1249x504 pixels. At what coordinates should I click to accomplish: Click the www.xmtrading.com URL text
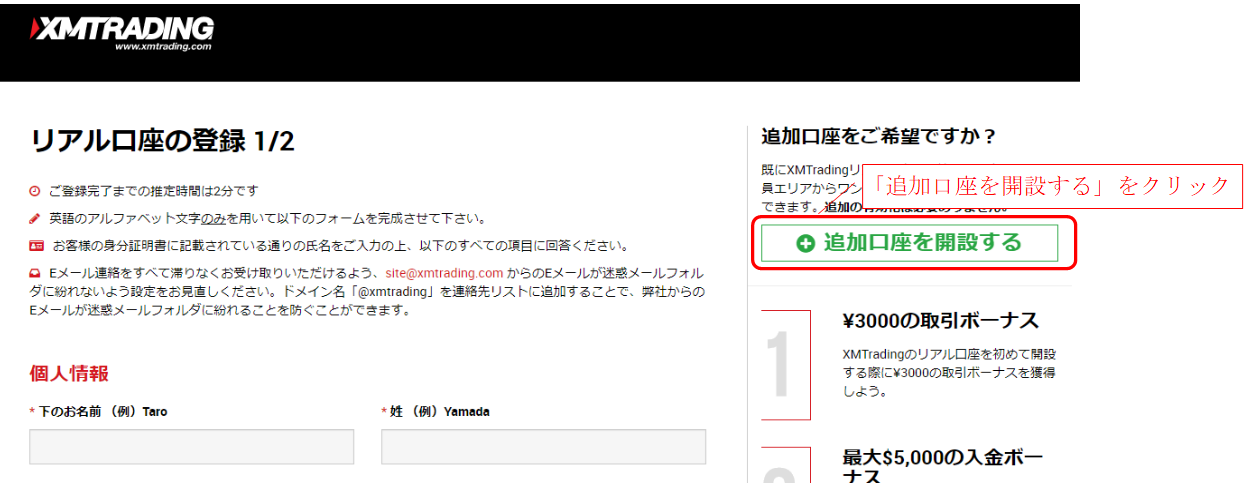163,46
